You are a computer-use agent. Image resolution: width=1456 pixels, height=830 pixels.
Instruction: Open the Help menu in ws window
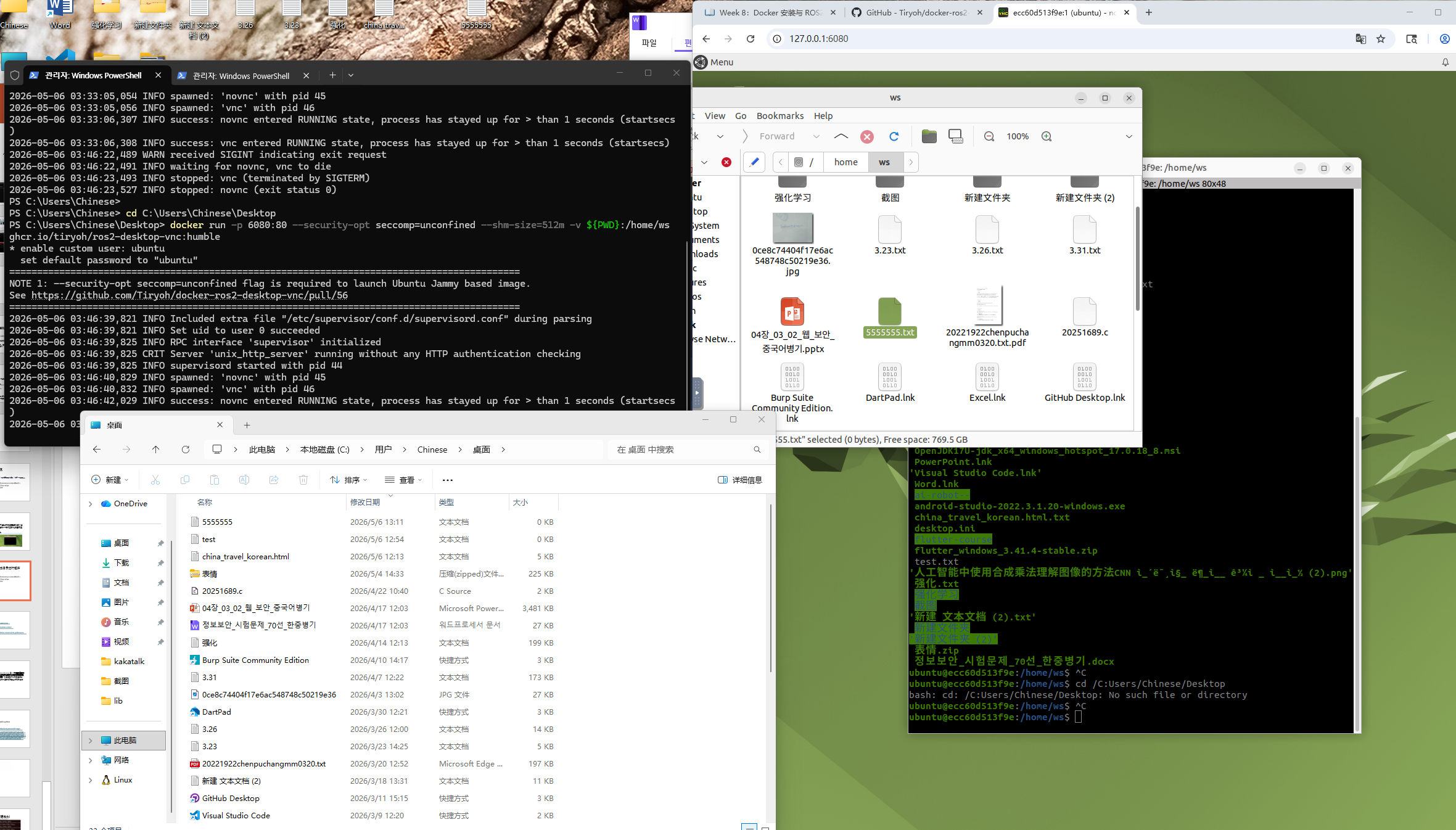tap(823, 116)
